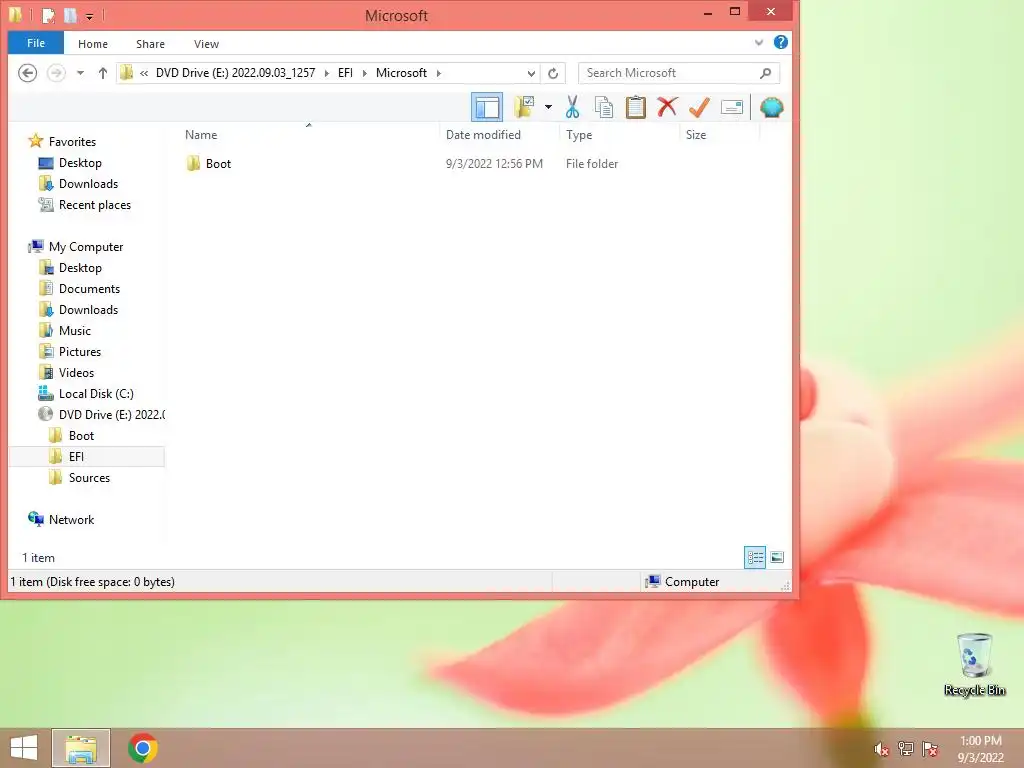
Task: Switch to the Home ribbon tab
Action: 93,44
